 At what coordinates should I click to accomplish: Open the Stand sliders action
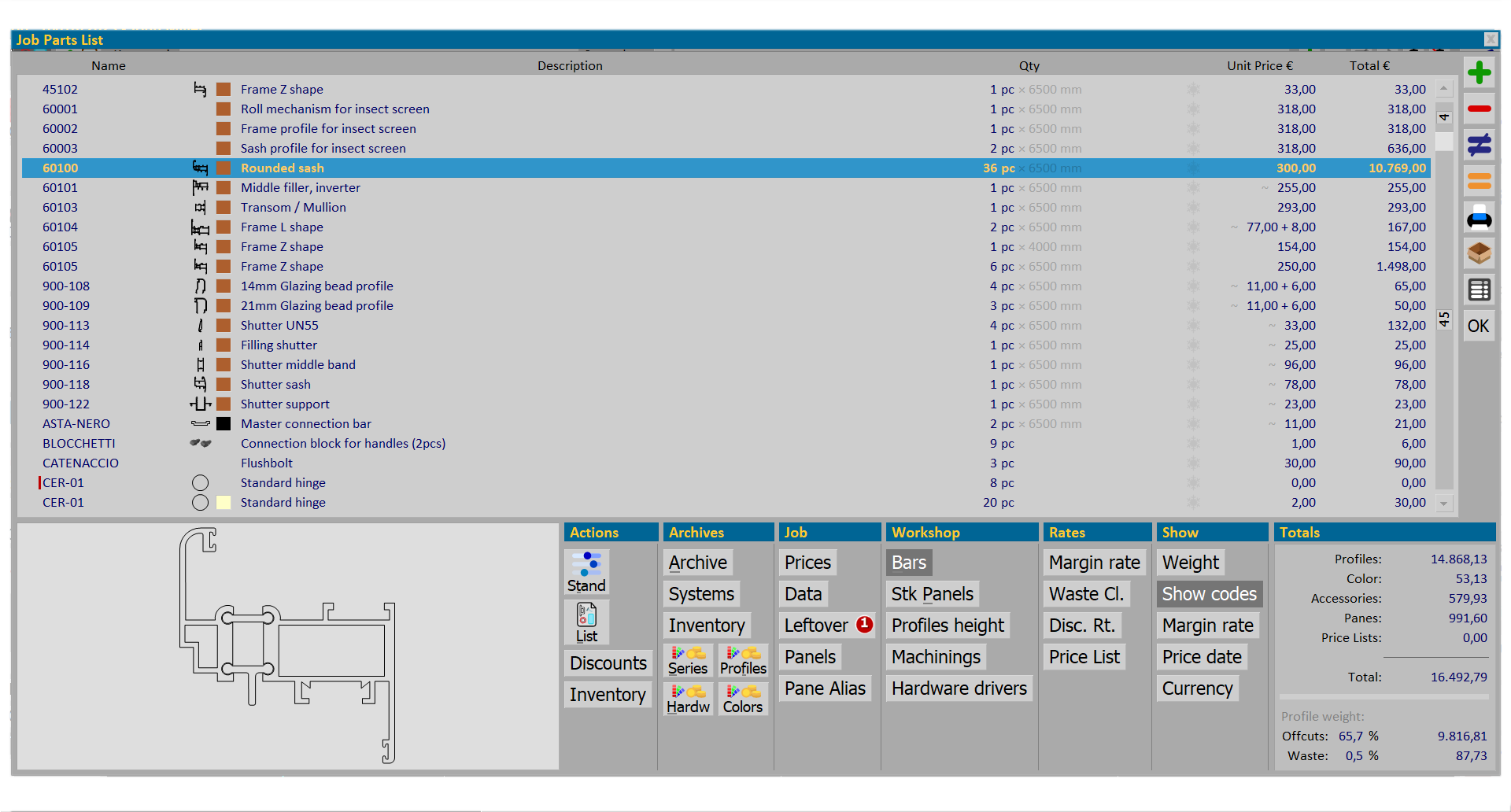tap(586, 572)
